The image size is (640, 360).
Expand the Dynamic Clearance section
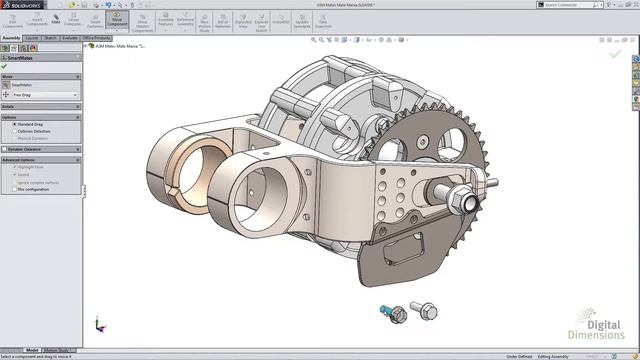(x=78, y=149)
